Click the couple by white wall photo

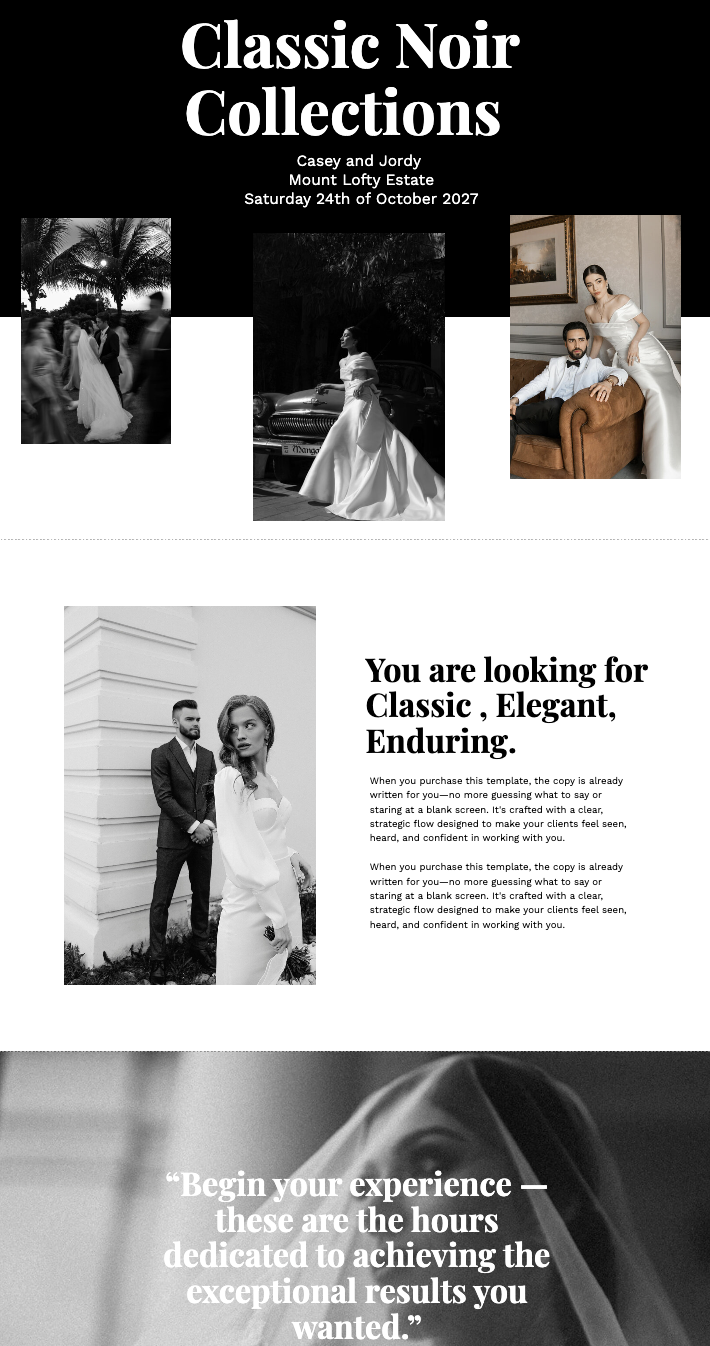click(x=190, y=795)
